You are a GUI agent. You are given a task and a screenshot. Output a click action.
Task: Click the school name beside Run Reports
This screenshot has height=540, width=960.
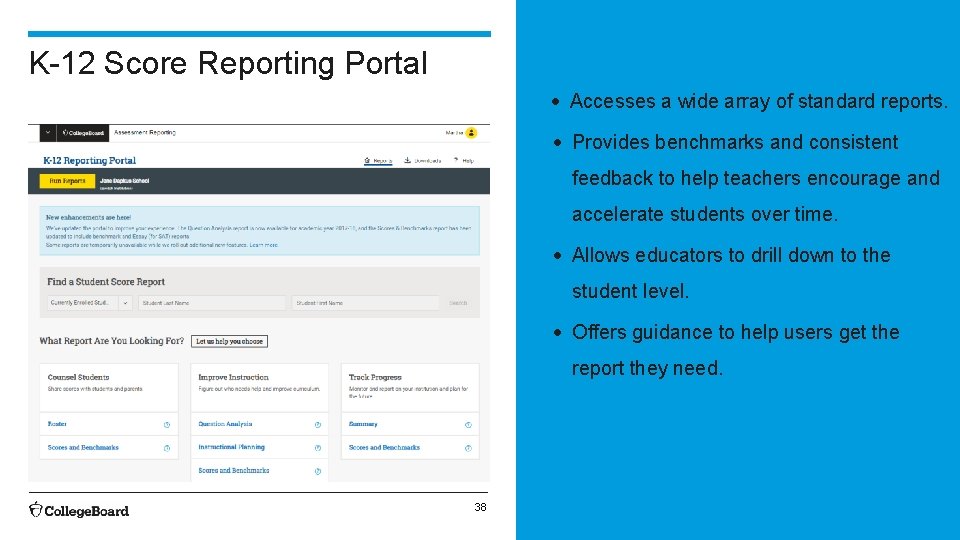(x=124, y=181)
